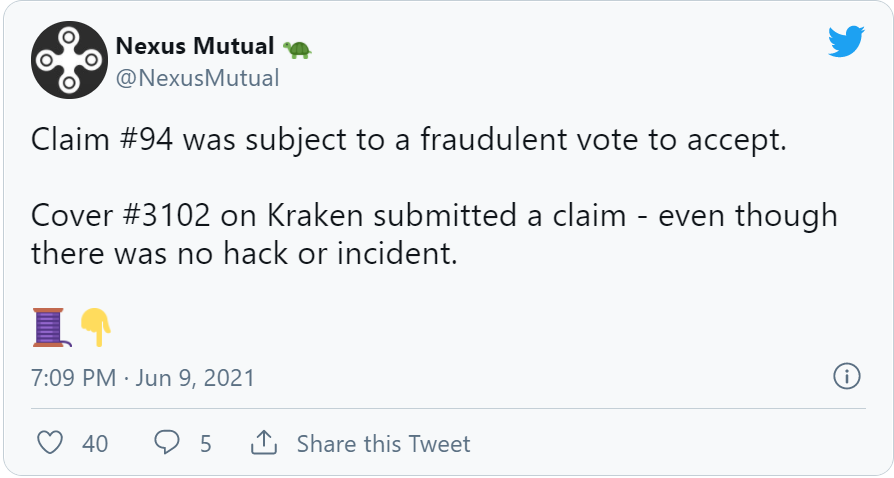Click the reply count of 5

[x=206, y=443]
